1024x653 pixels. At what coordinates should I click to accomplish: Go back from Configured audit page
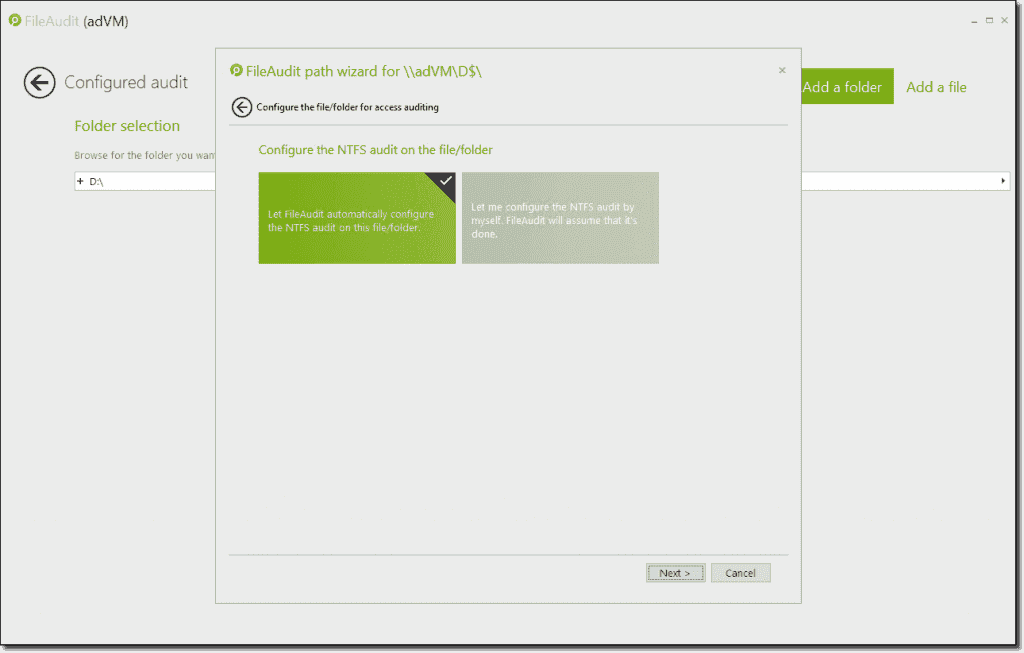pos(40,83)
